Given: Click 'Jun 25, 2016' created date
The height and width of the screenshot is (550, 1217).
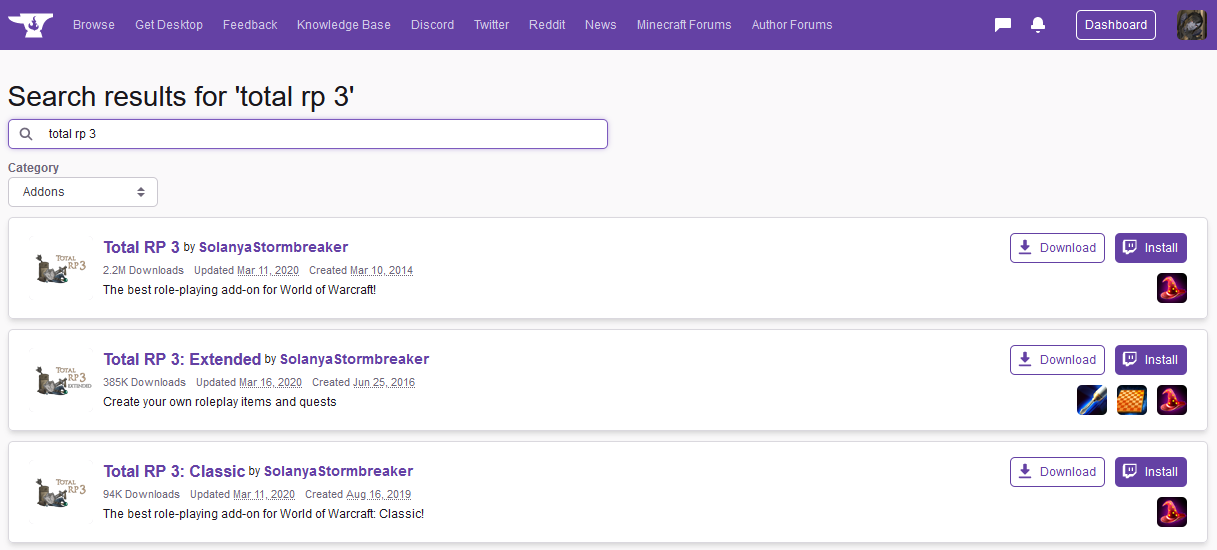Looking at the screenshot, I should 383,383.
